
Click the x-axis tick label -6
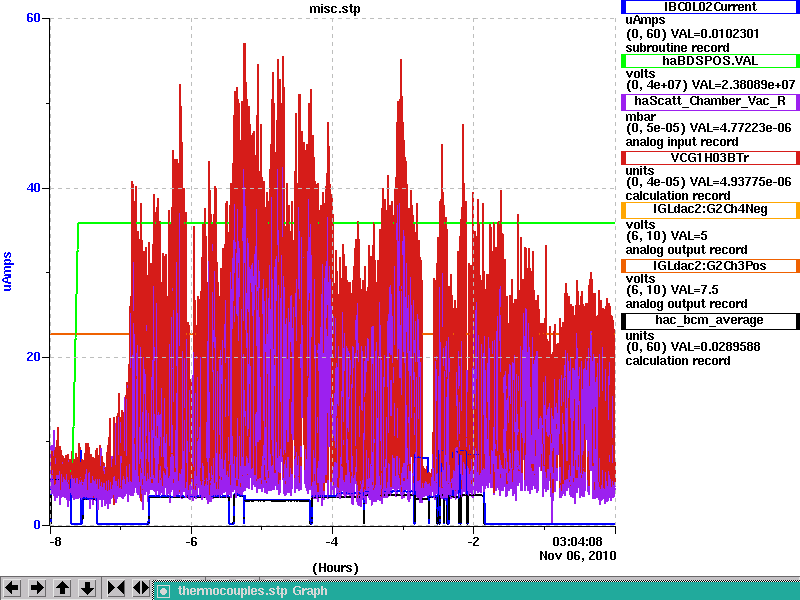(x=191, y=541)
